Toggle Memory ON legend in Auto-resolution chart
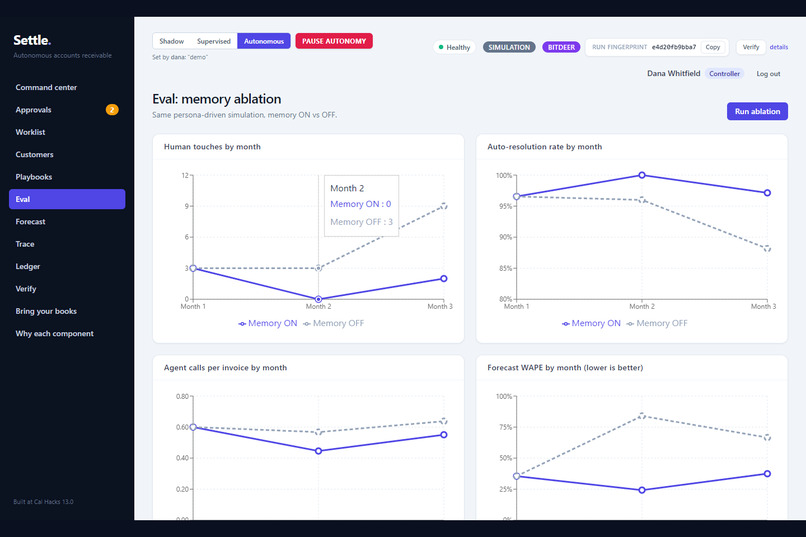The width and height of the screenshot is (806, 537). [591, 323]
